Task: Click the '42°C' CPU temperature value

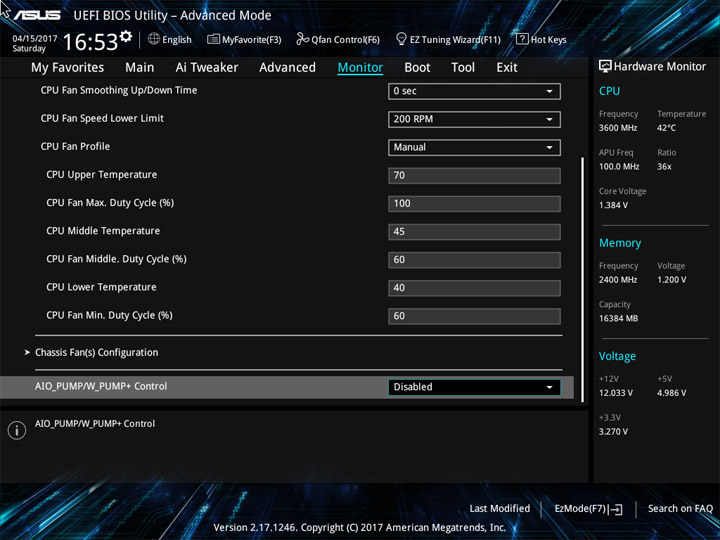Action: [x=666, y=128]
